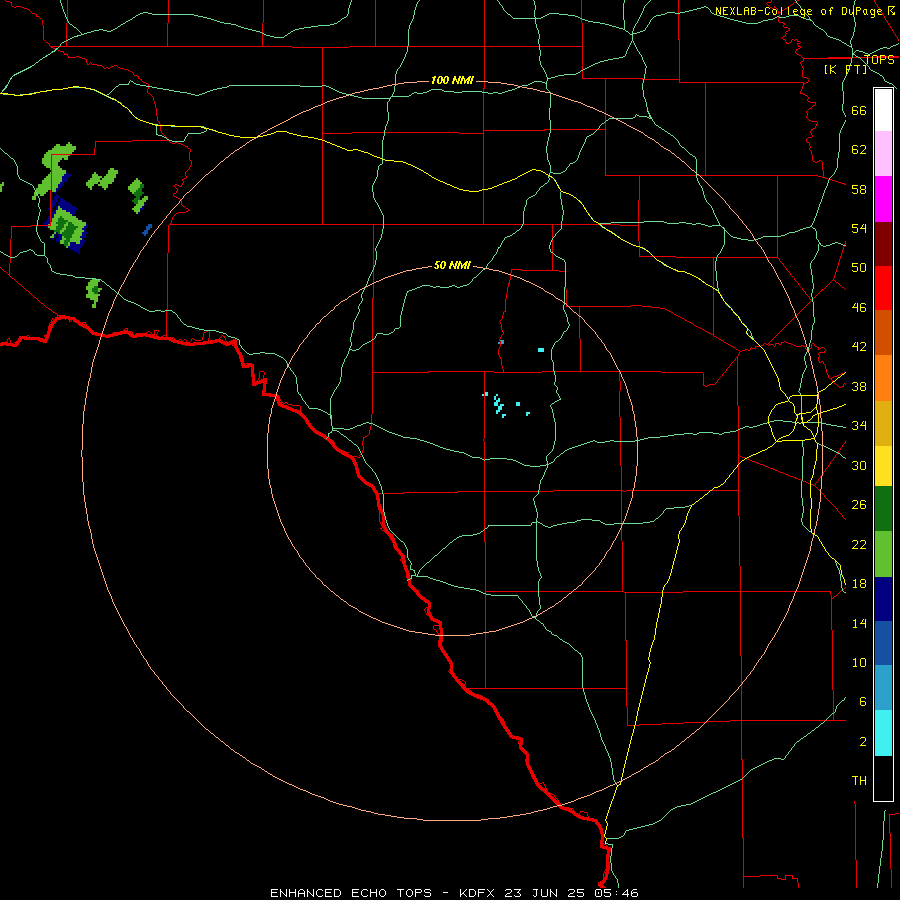
Task: Click the 'TOPS' legend title
Action: 879,60
